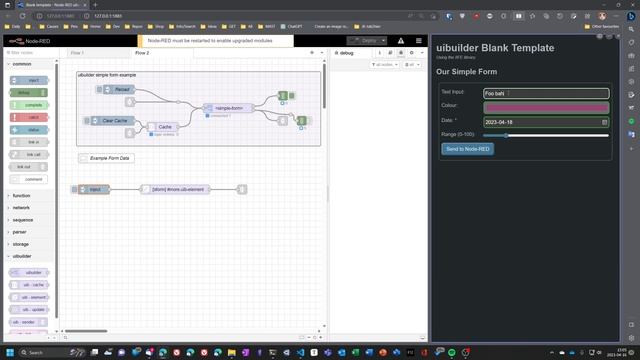Open Visual Studio Code from the taskbar
The image size is (640, 360).
[300, 352]
